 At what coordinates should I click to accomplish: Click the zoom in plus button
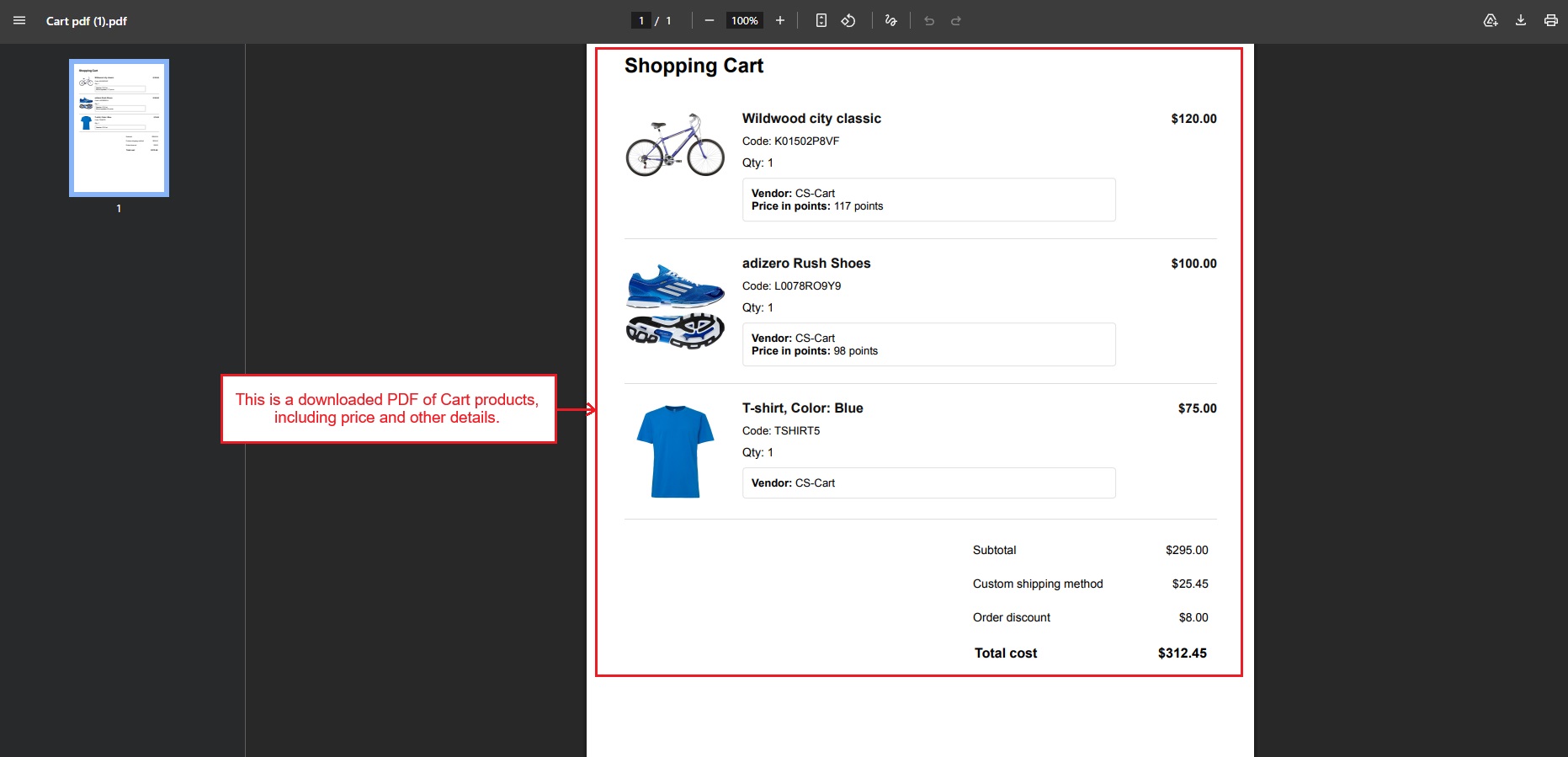point(780,21)
